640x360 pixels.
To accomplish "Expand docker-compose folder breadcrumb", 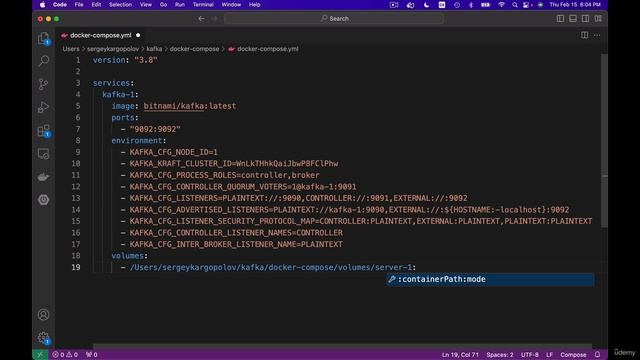I will point(194,49).
